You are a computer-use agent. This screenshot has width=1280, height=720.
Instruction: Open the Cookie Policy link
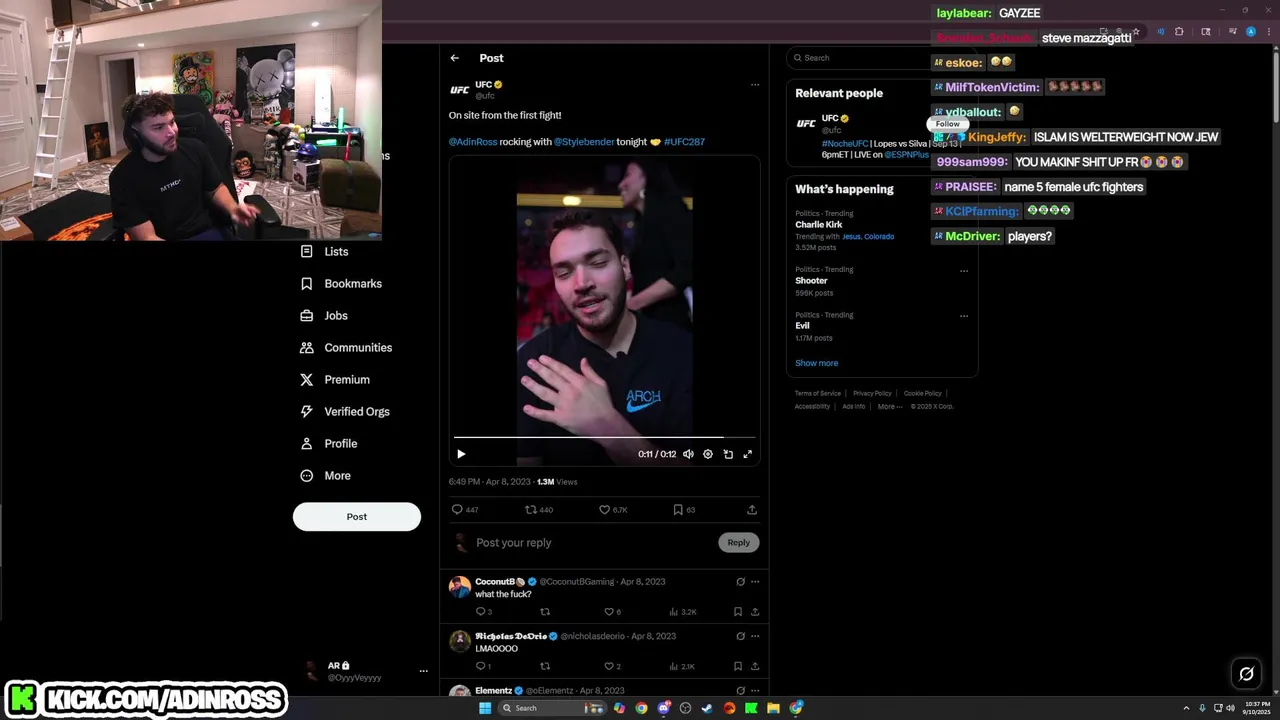click(x=923, y=394)
